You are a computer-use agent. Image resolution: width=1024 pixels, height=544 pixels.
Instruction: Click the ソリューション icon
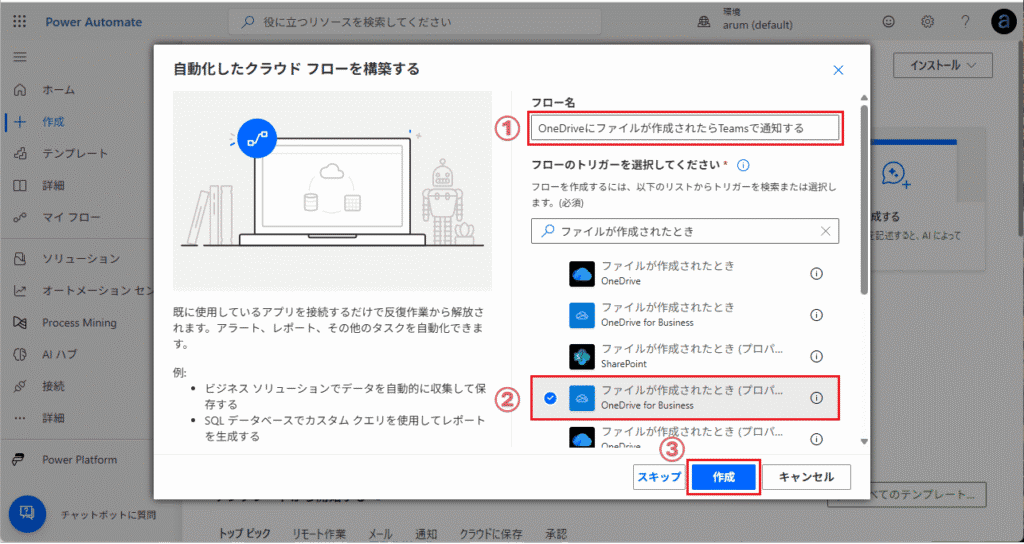point(20,259)
